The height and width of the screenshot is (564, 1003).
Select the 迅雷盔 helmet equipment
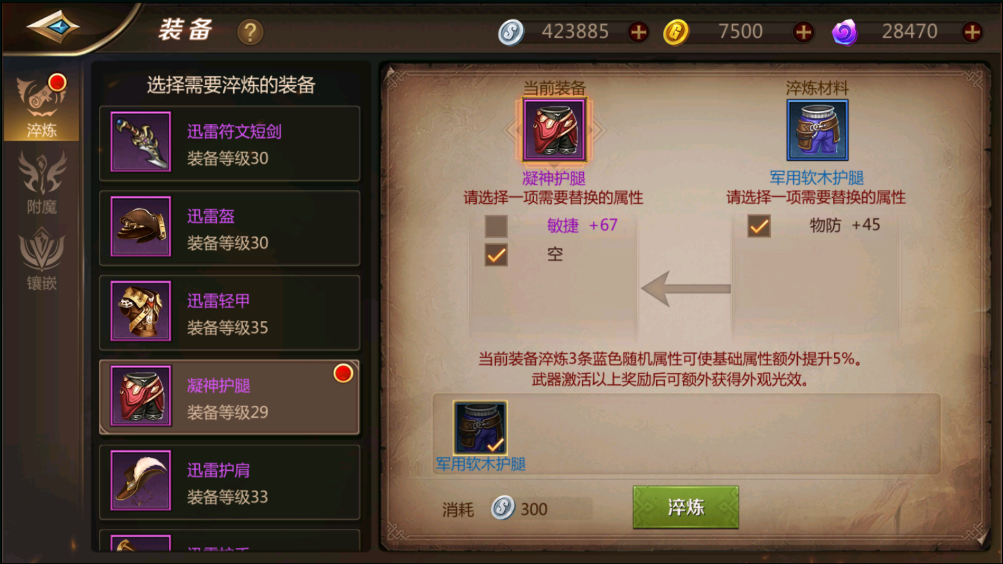[x=230, y=228]
